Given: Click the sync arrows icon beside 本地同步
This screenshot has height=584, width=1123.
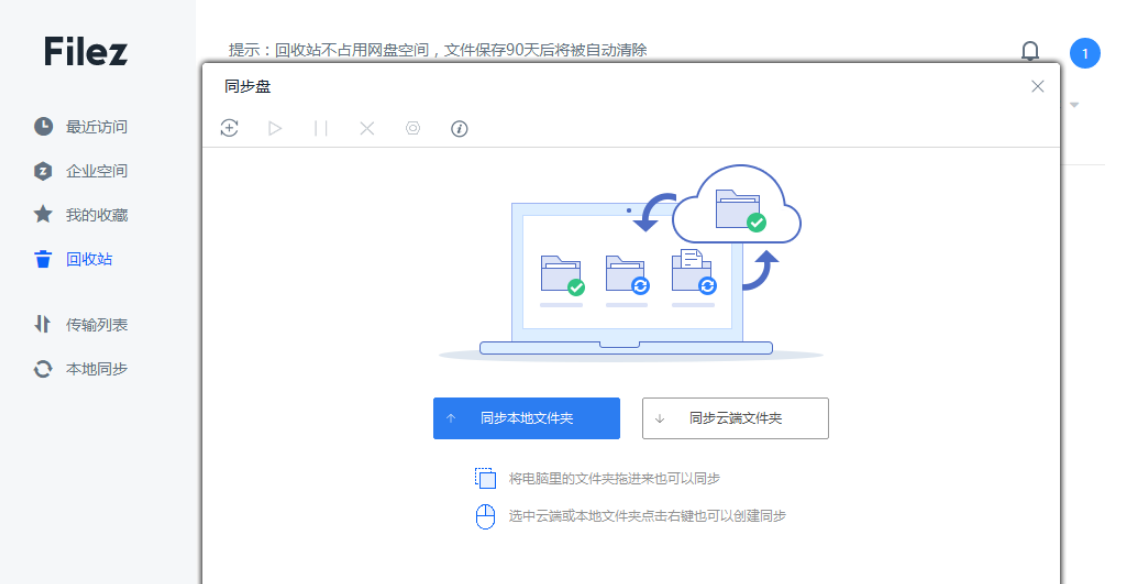Looking at the screenshot, I should [43, 369].
